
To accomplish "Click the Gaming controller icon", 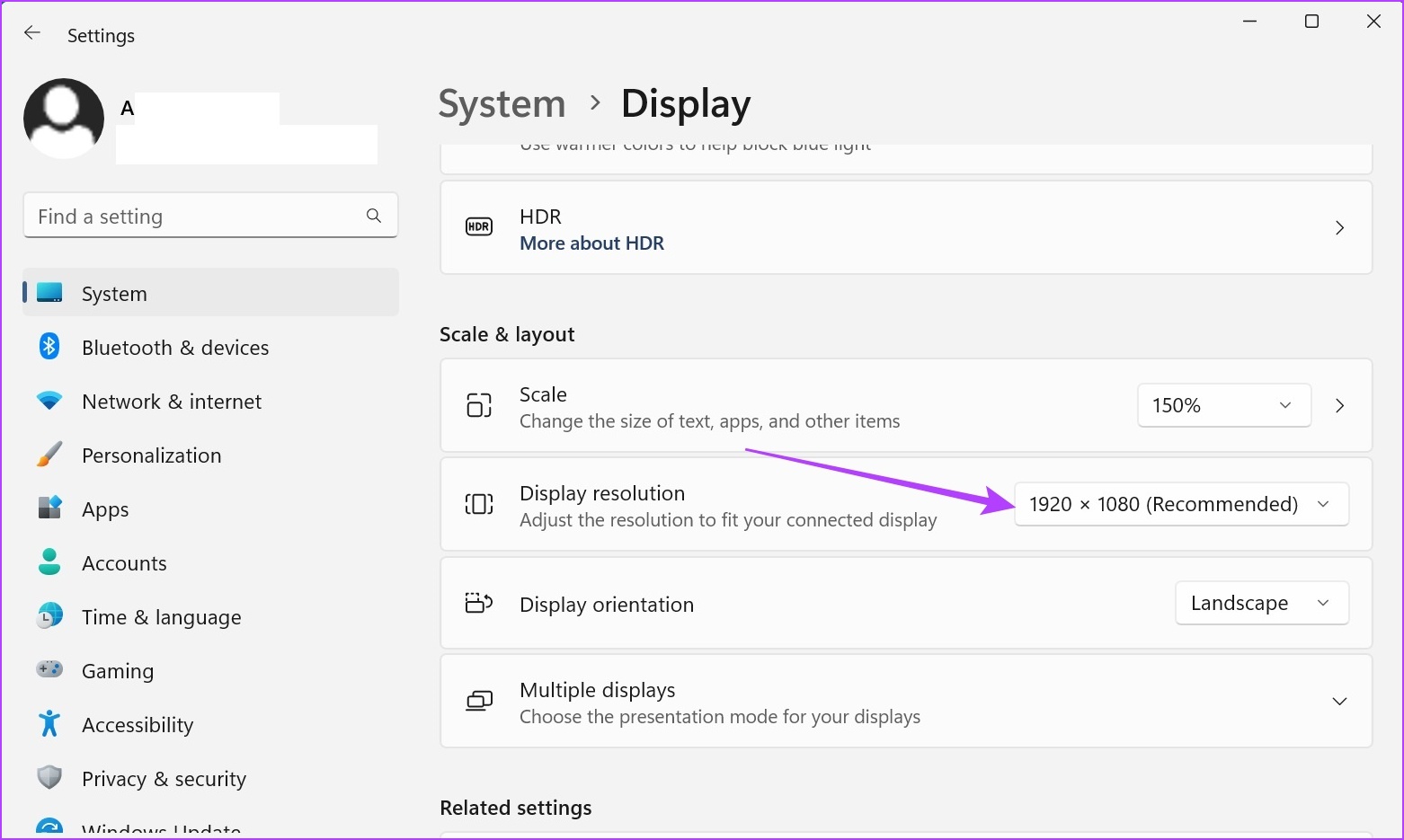I will point(49,669).
